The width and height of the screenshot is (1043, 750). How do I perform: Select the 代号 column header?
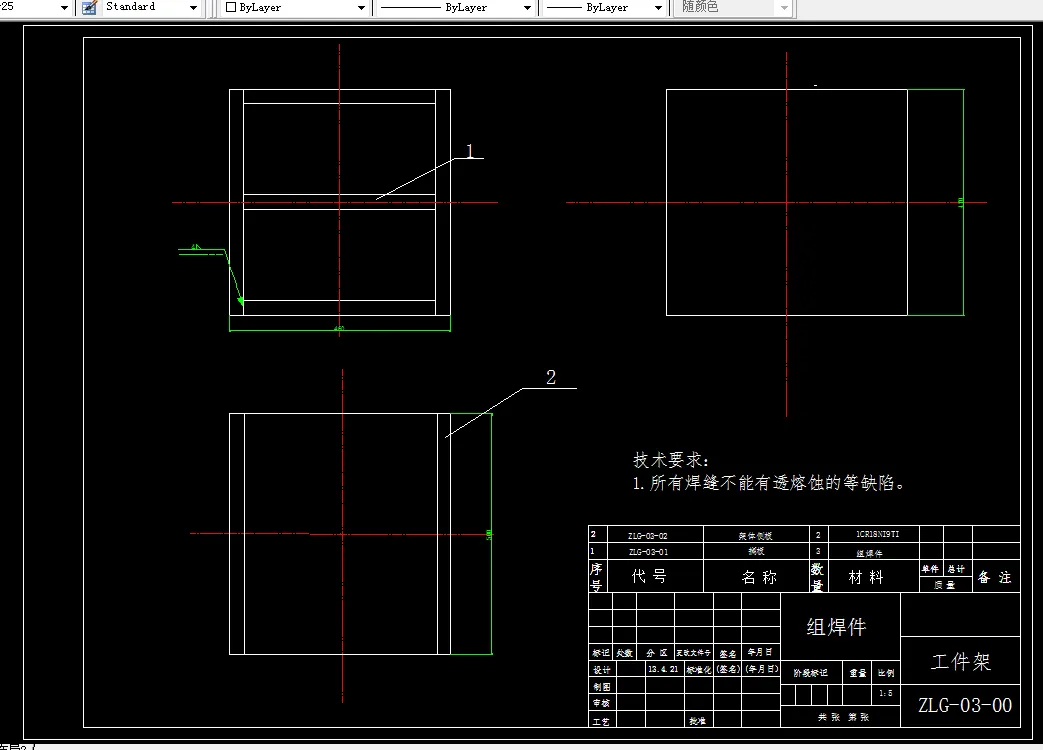pos(649,576)
